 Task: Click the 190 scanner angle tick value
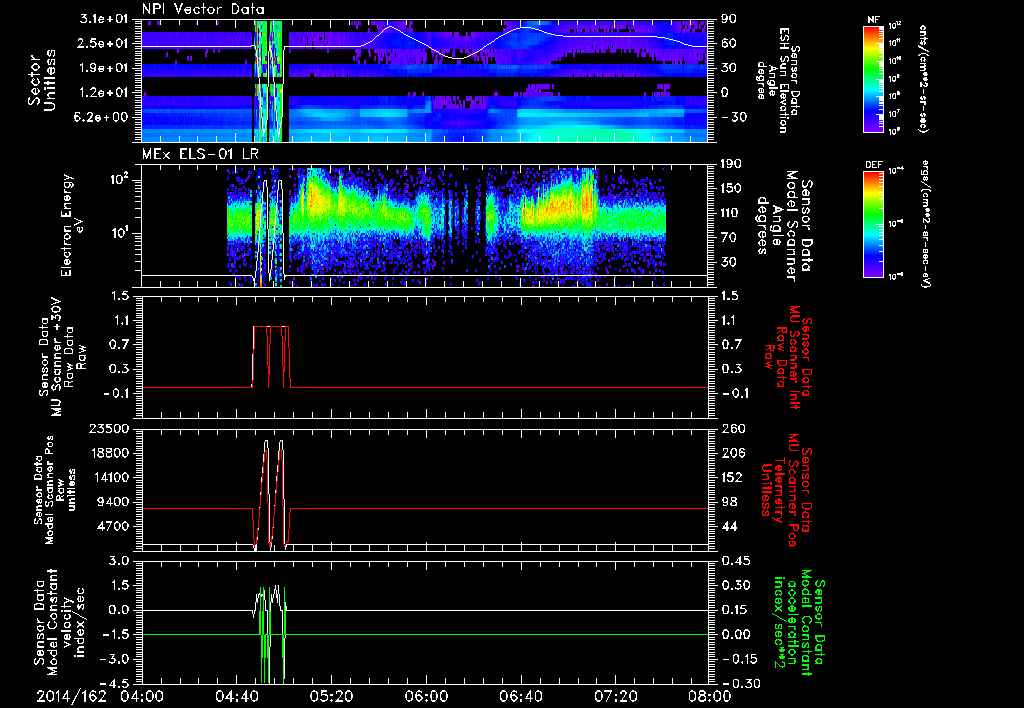tap(733, 164)
